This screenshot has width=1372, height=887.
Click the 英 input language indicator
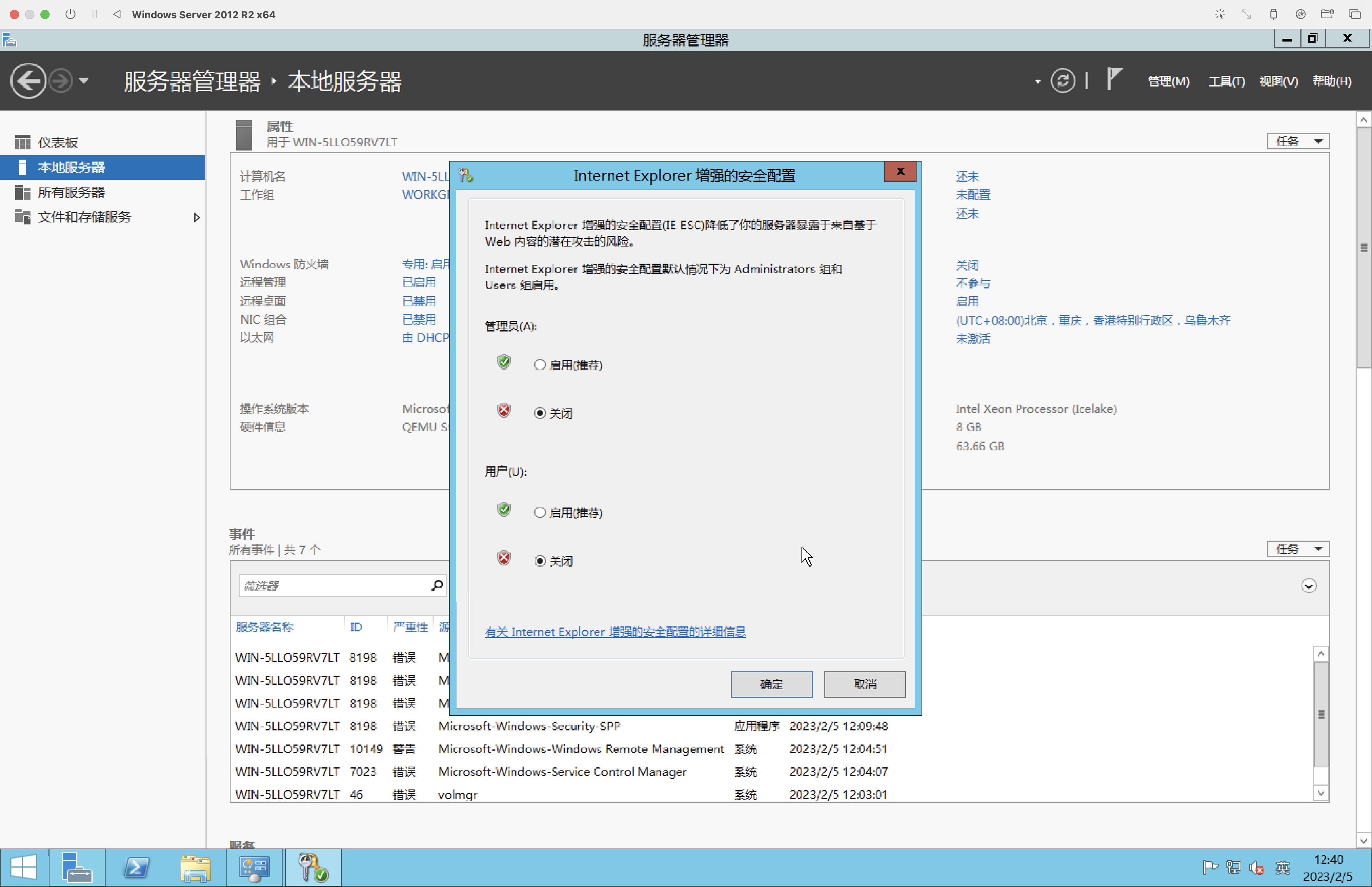pyautogui.click(x=1283, y=868)
